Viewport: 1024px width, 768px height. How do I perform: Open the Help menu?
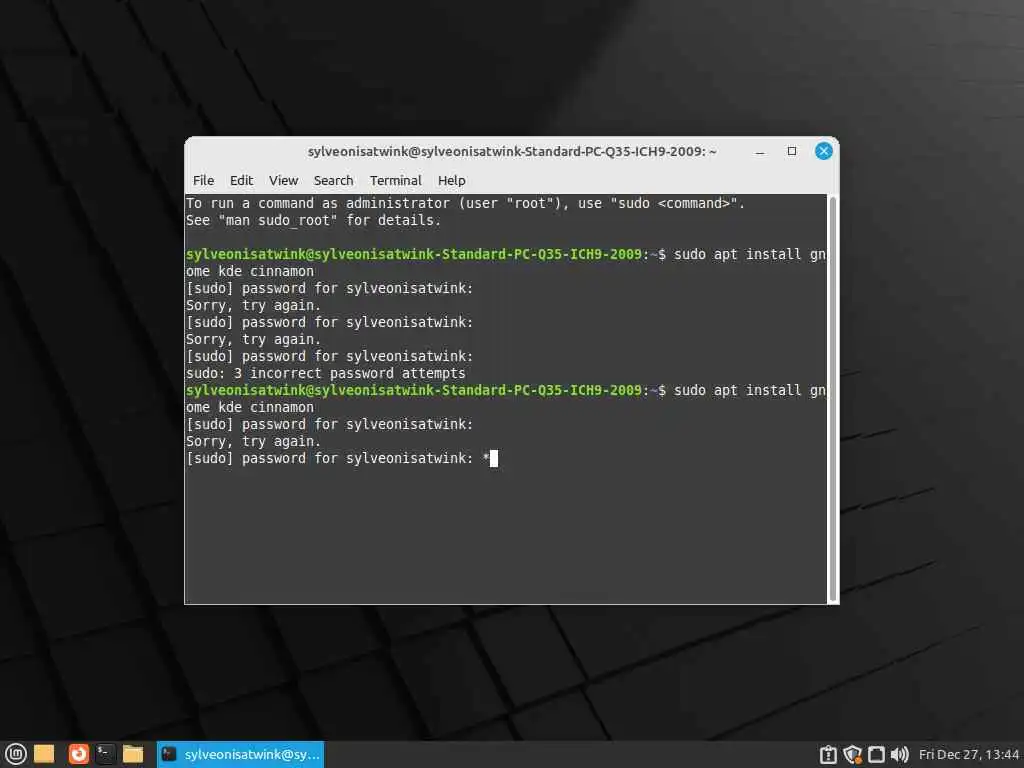pos(451,180)
